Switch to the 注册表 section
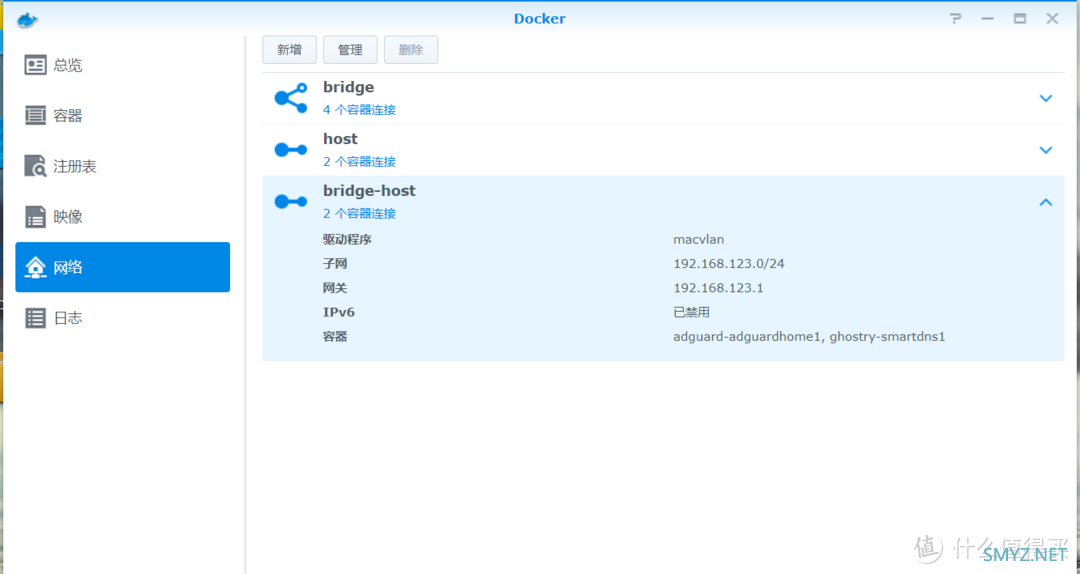Screen dimensions: 1080x574 [123, 166]
